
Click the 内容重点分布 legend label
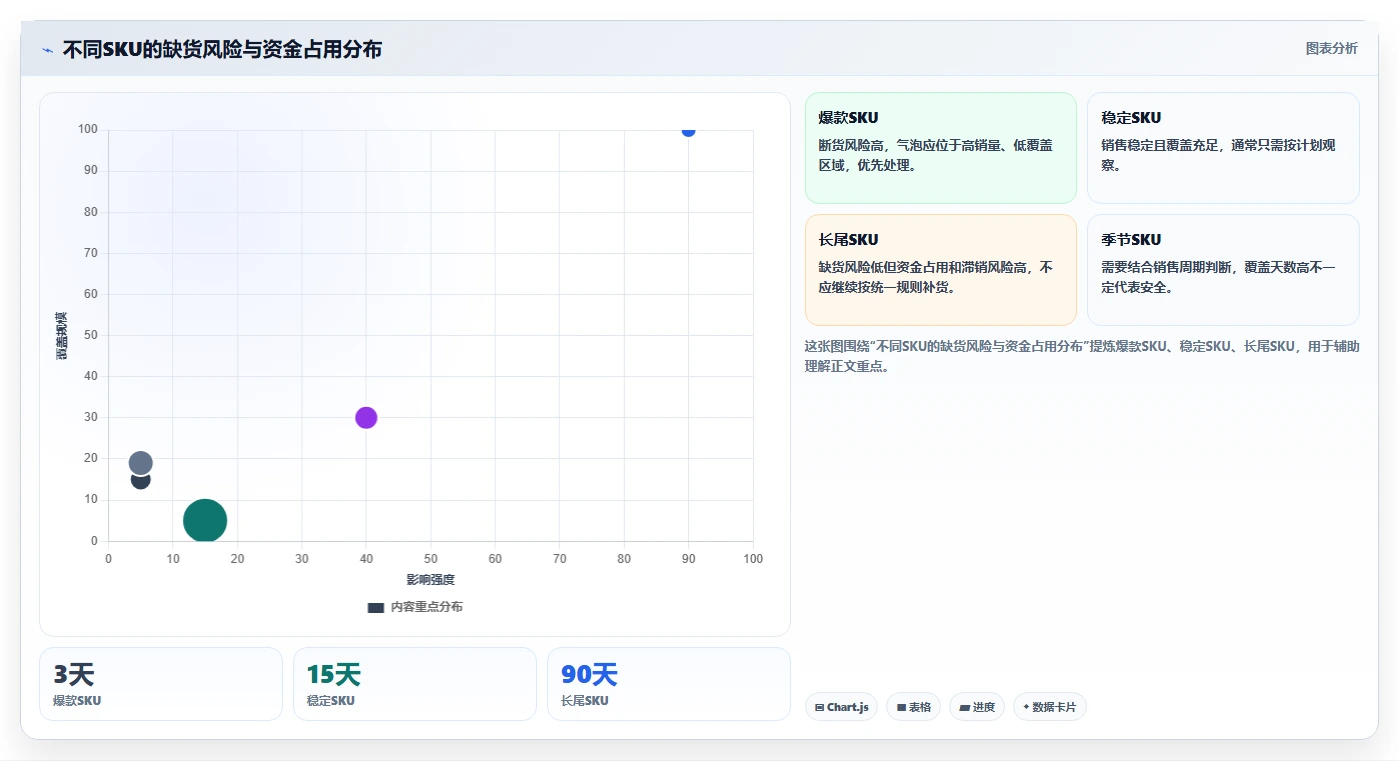tap(427, 607)
